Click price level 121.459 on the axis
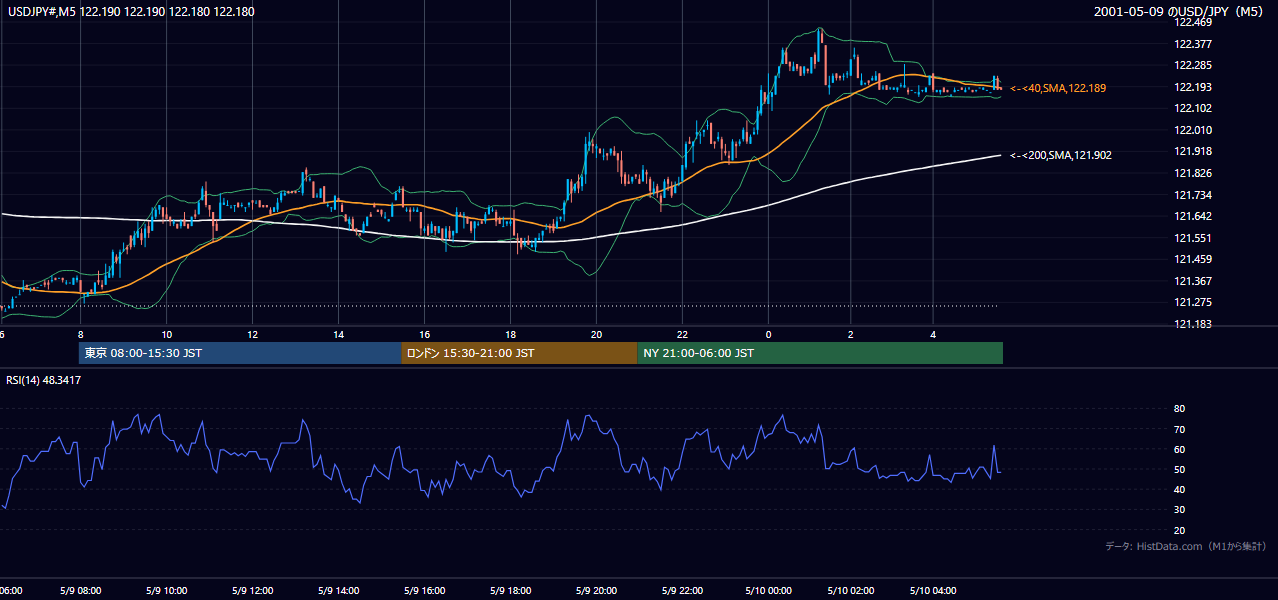The height and width of the screenshot is (600, 1278). (x=1194, y=259)
